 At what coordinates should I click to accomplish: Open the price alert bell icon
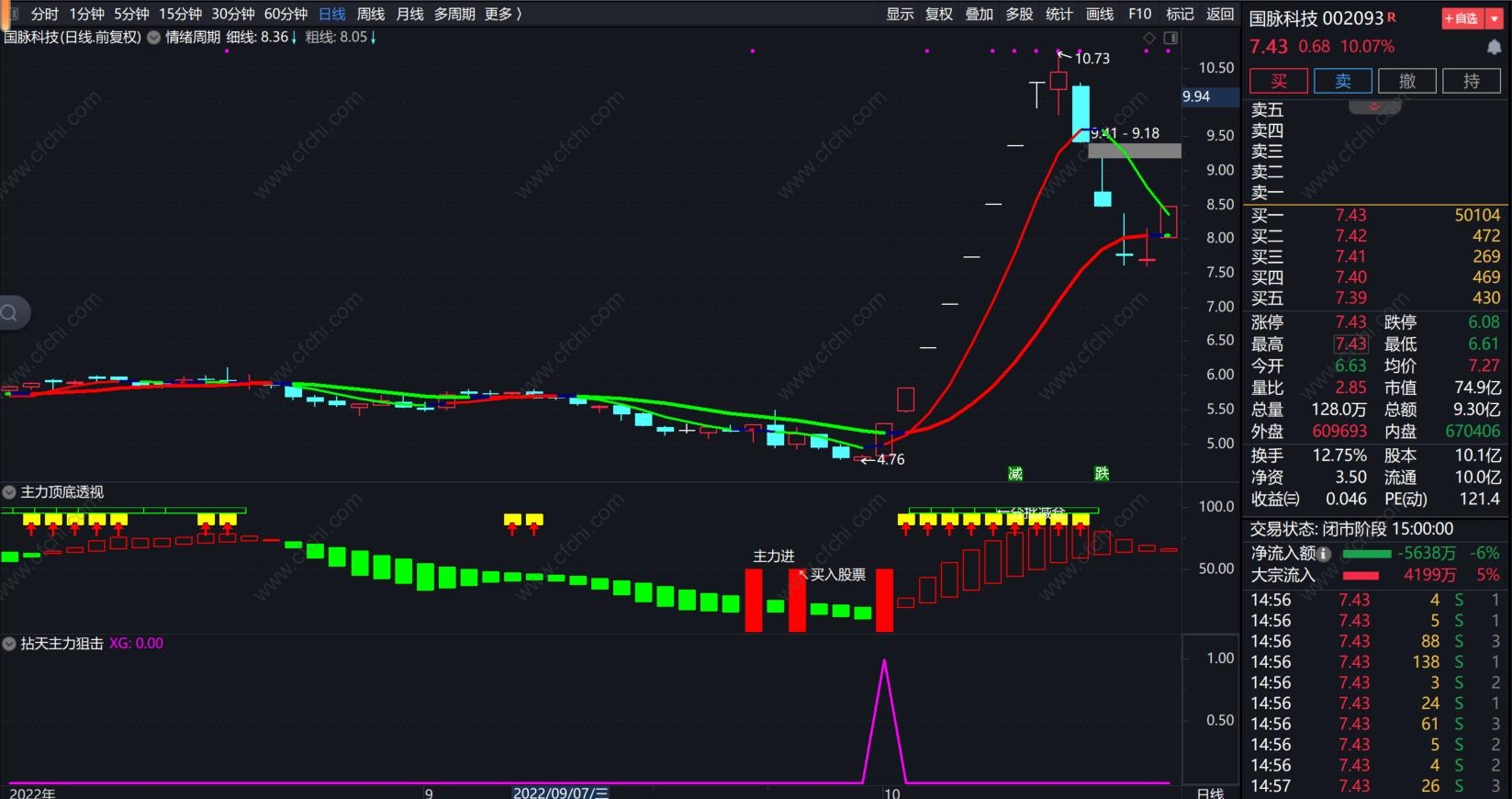1494,47
